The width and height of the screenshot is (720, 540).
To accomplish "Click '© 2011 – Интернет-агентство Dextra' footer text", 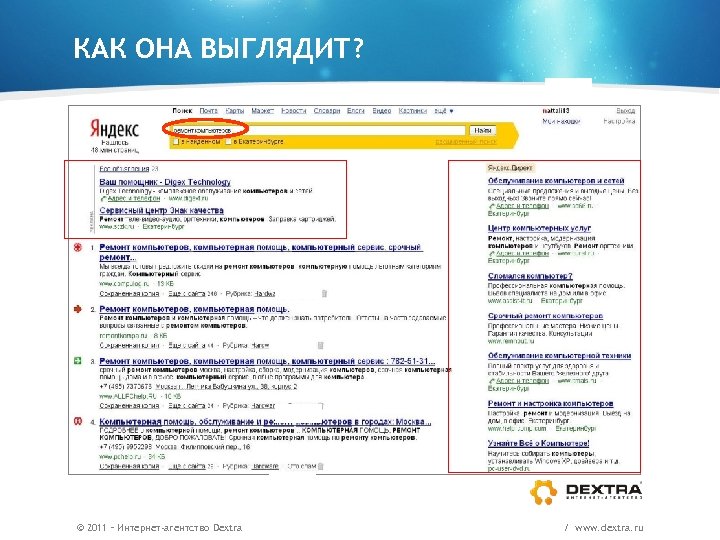I will point(159,528).
